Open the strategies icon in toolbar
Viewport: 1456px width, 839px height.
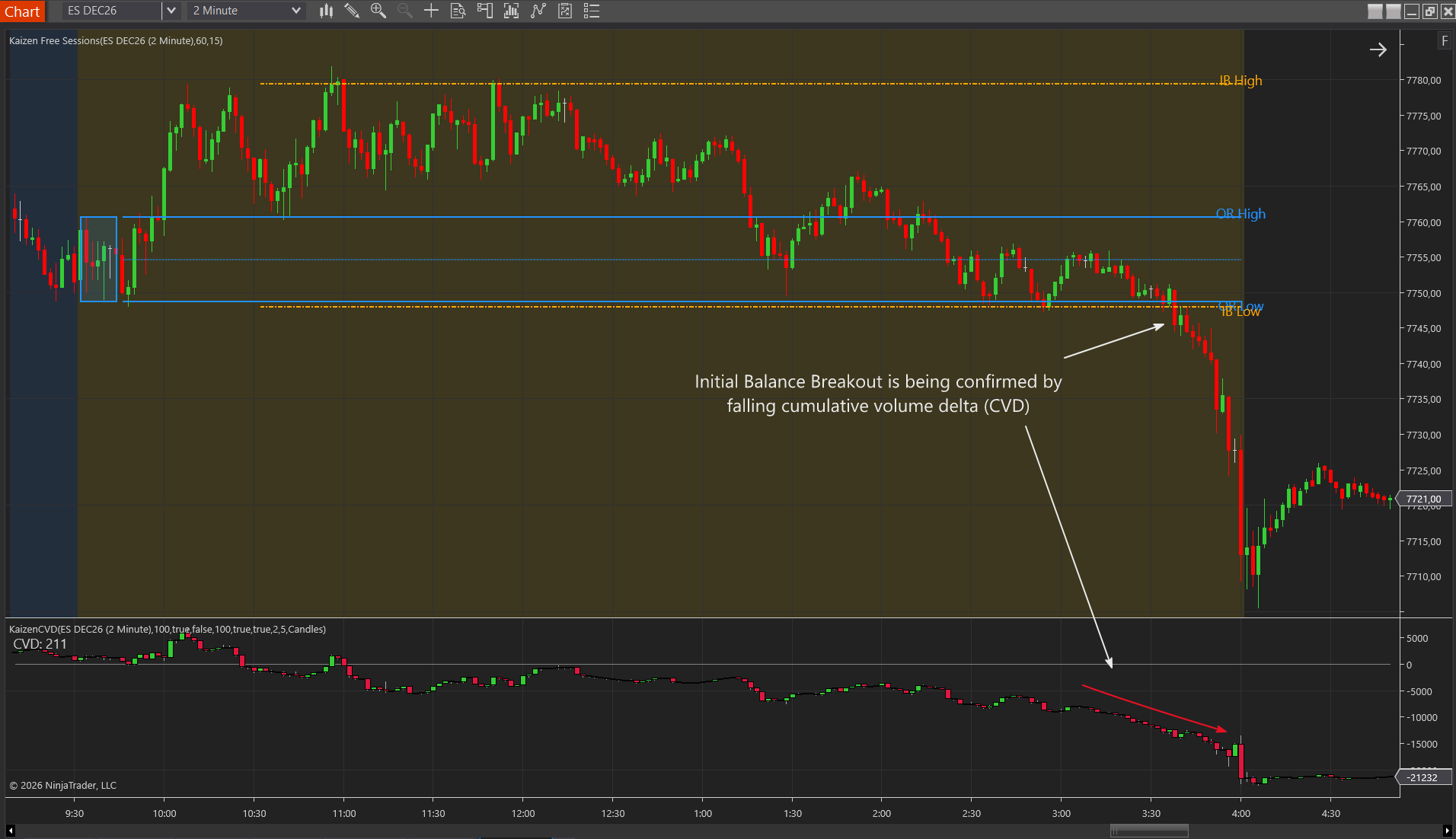(565, 11)
